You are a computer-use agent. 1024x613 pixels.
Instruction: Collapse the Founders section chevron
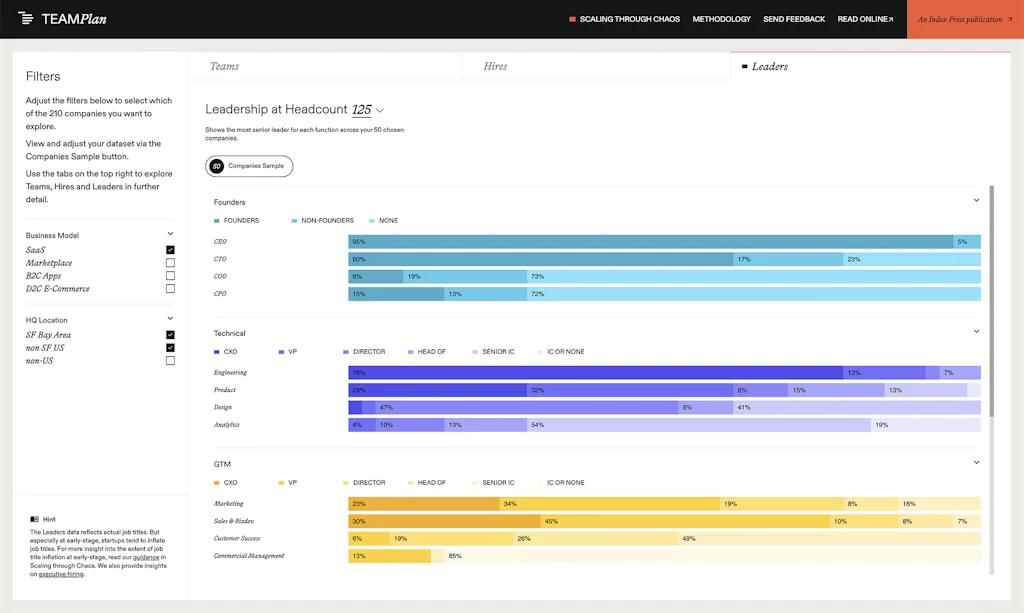(977, 200)
